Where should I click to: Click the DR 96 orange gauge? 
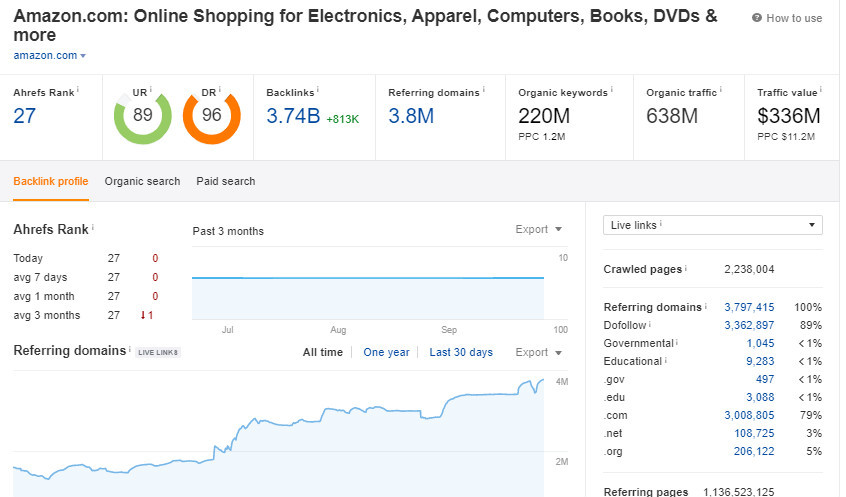(212, 116)
